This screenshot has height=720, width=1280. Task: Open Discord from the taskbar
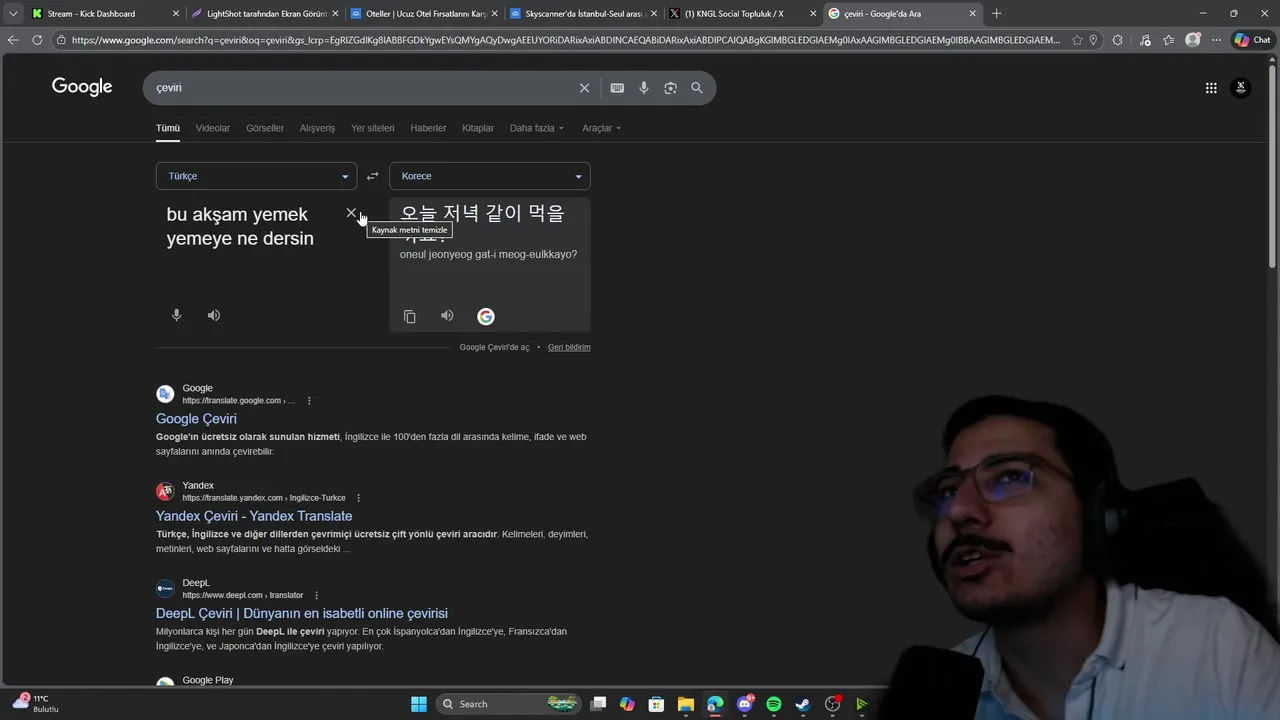point(744,704)
